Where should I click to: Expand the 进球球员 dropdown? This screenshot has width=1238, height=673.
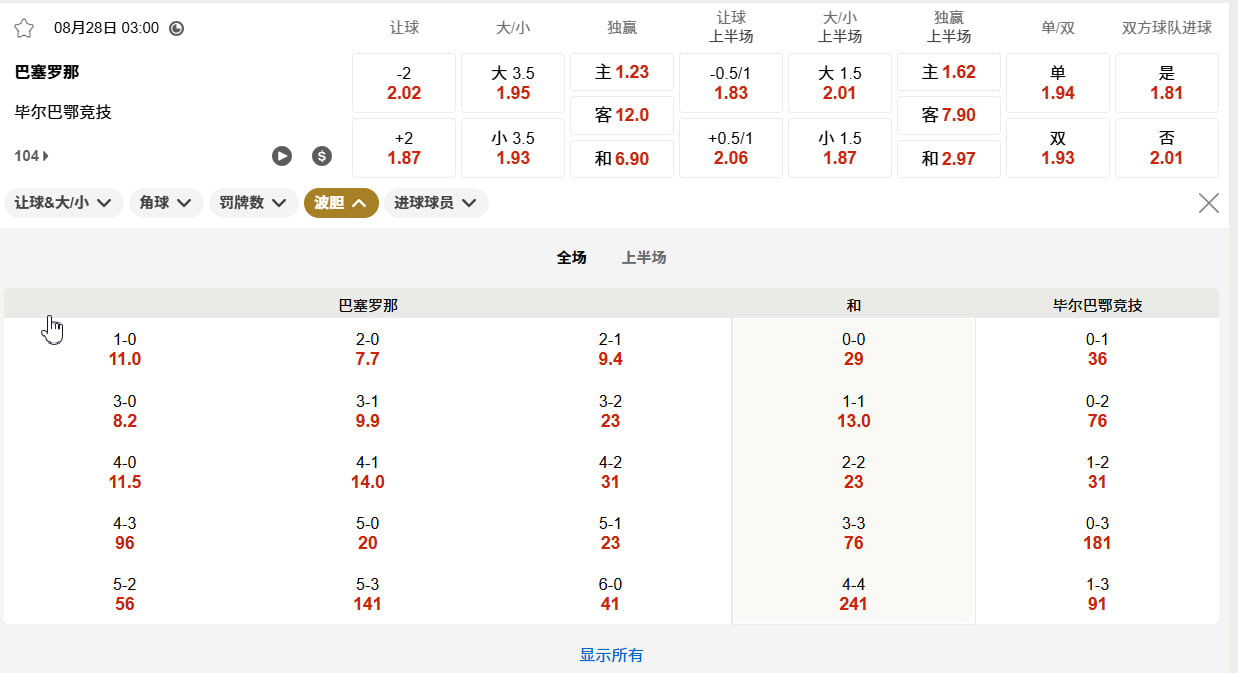point(436,203)
